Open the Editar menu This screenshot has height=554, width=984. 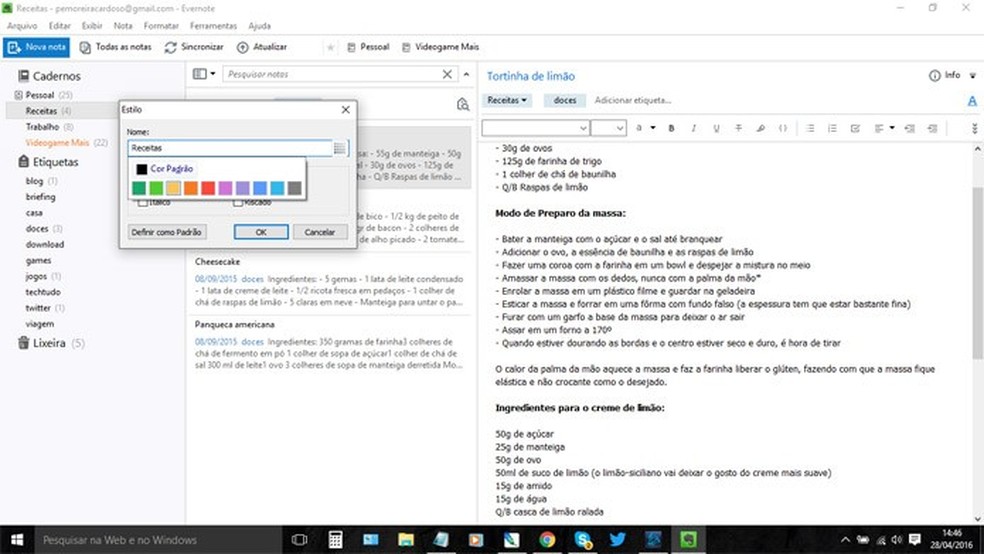60,26
